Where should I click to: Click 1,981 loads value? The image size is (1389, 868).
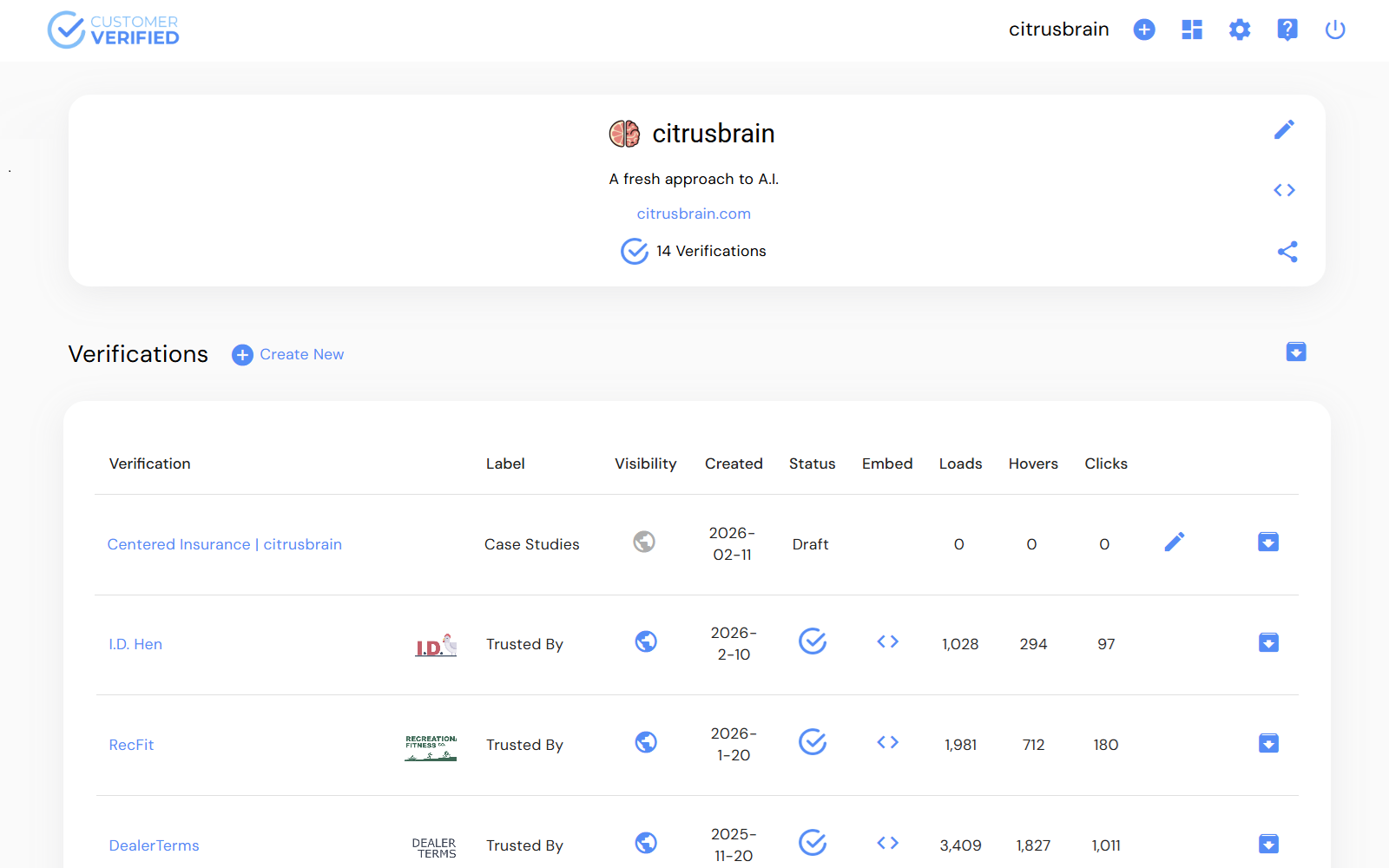coord(961,745)
